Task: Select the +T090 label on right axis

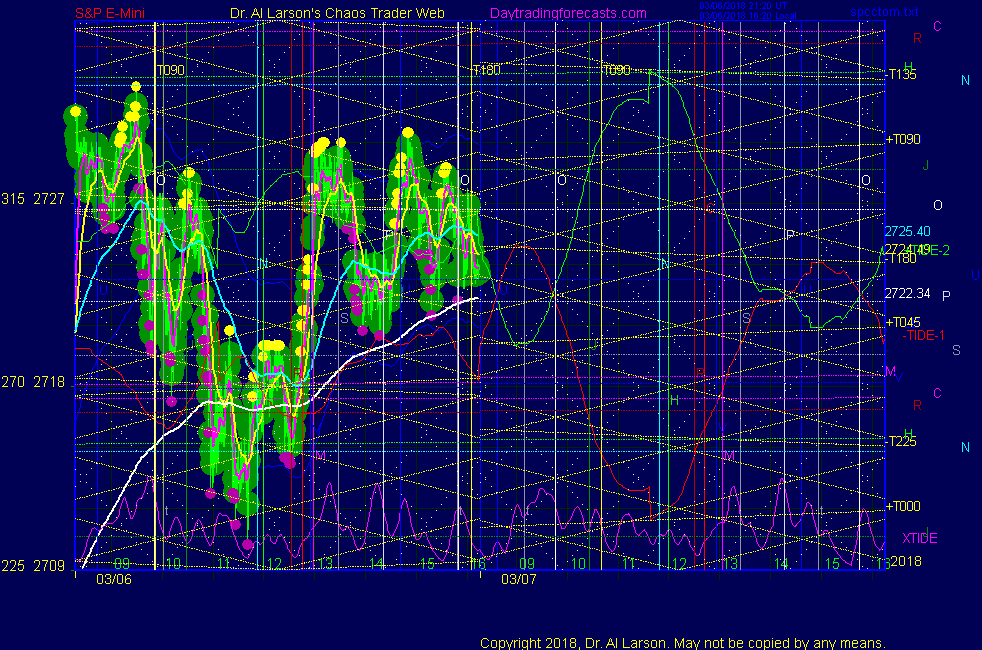Action: coord(904,140)
